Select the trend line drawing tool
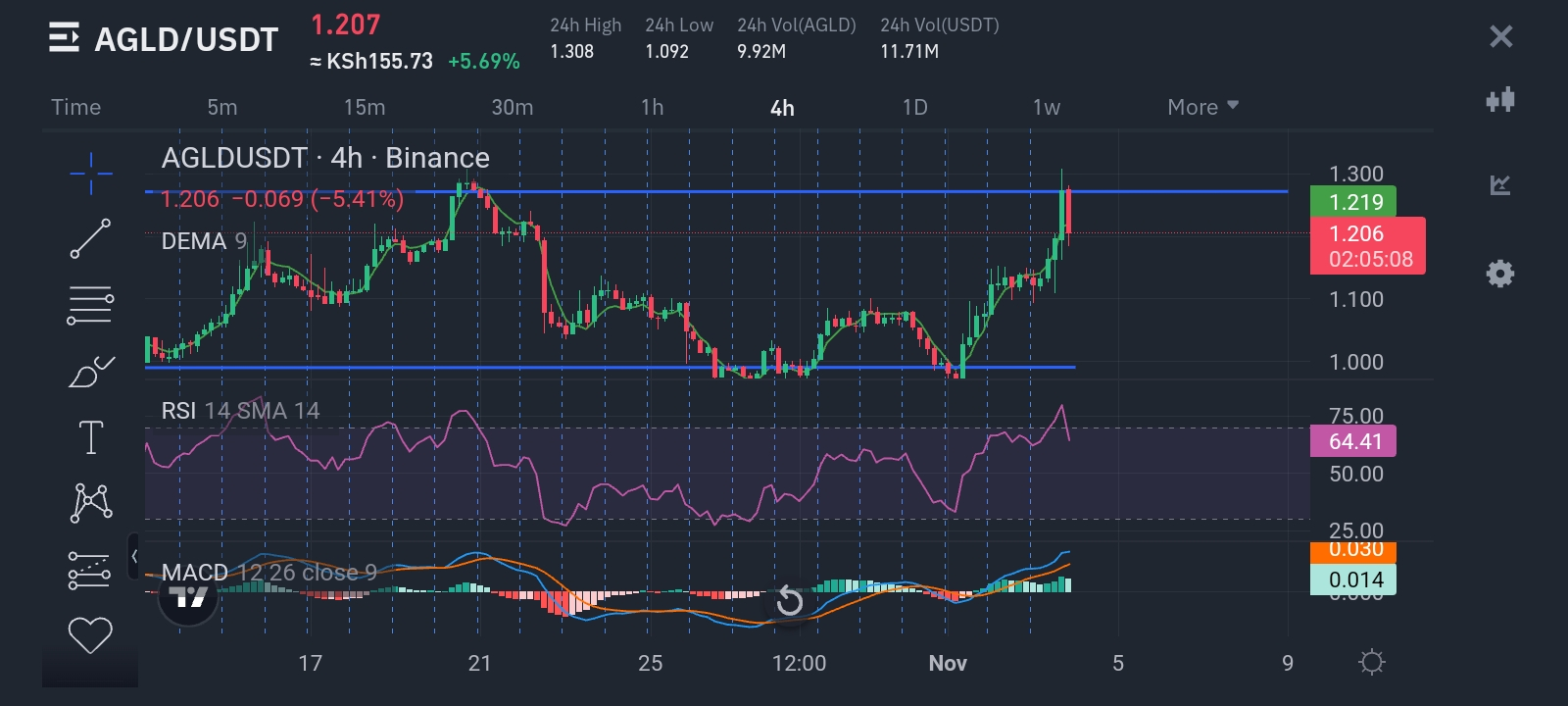This screenshot has height=706, width=1568. (x=90, y=239)
